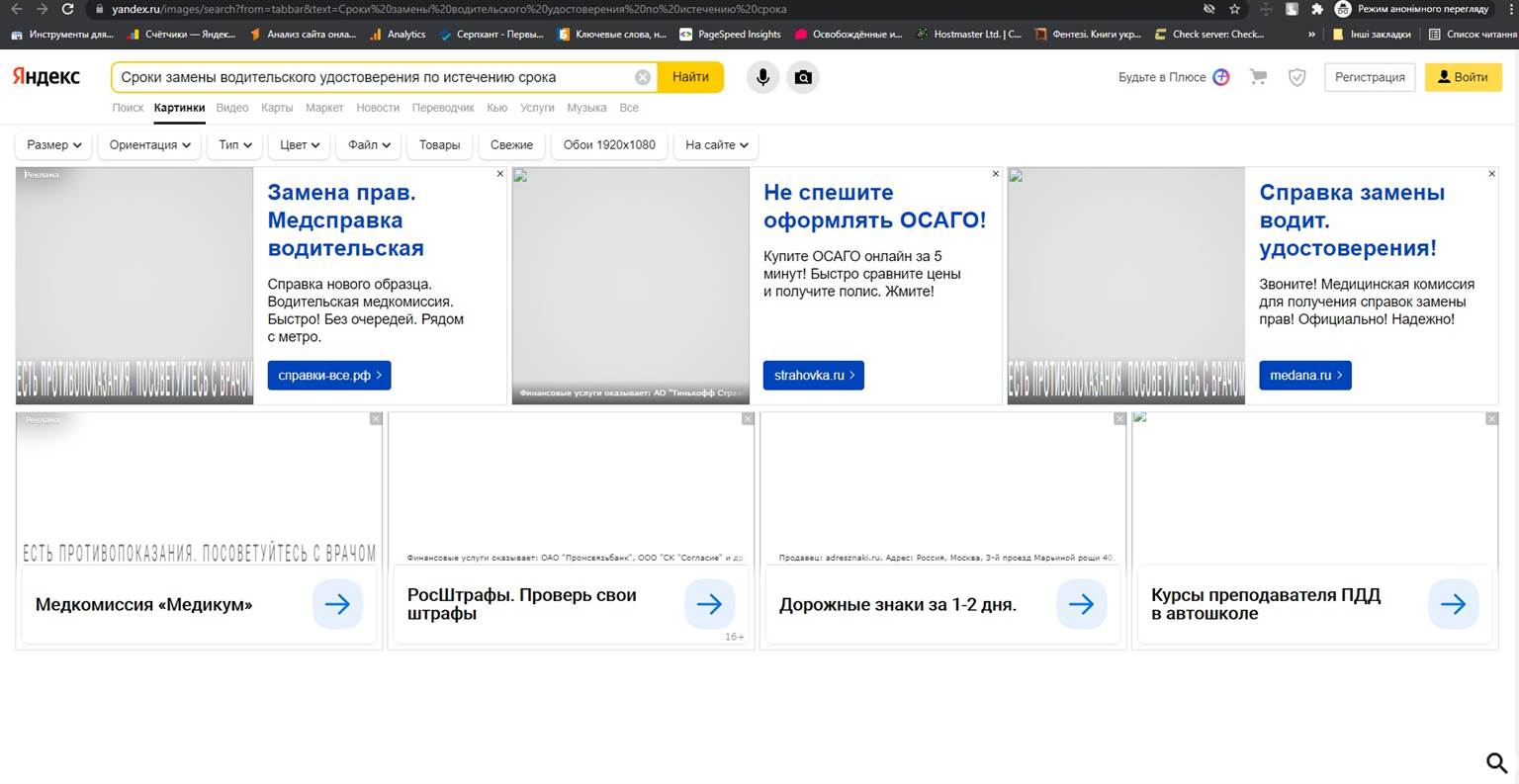Open the medana.ru link button

(1305, 376)
